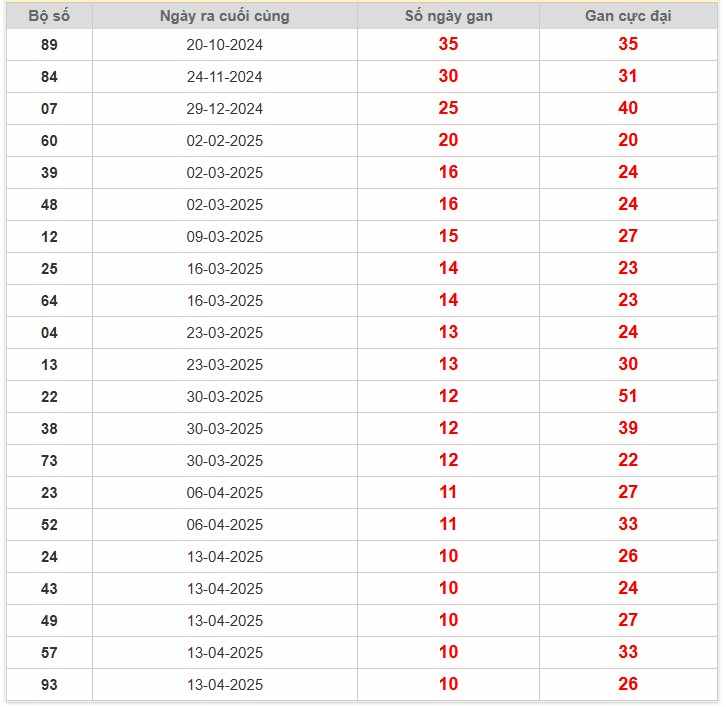This screenshot has width=726, height=707.
Task: Select number 38 row label
Action: tap(49, 429)
